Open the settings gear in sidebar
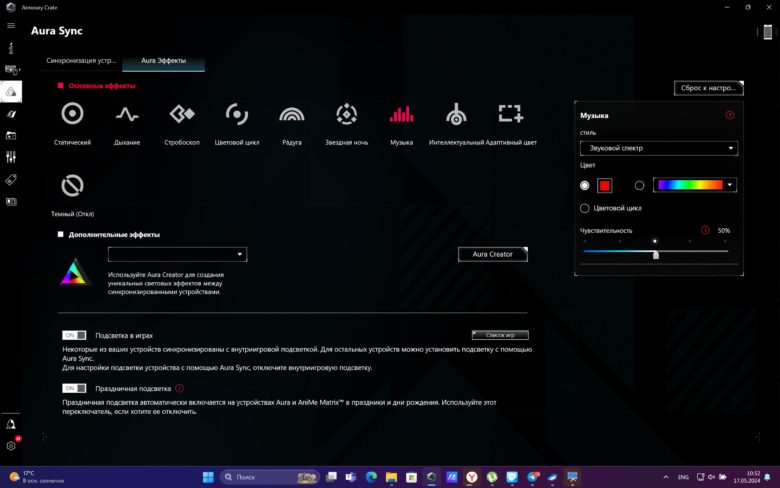780x488 pixels. (x=11, y=446)
